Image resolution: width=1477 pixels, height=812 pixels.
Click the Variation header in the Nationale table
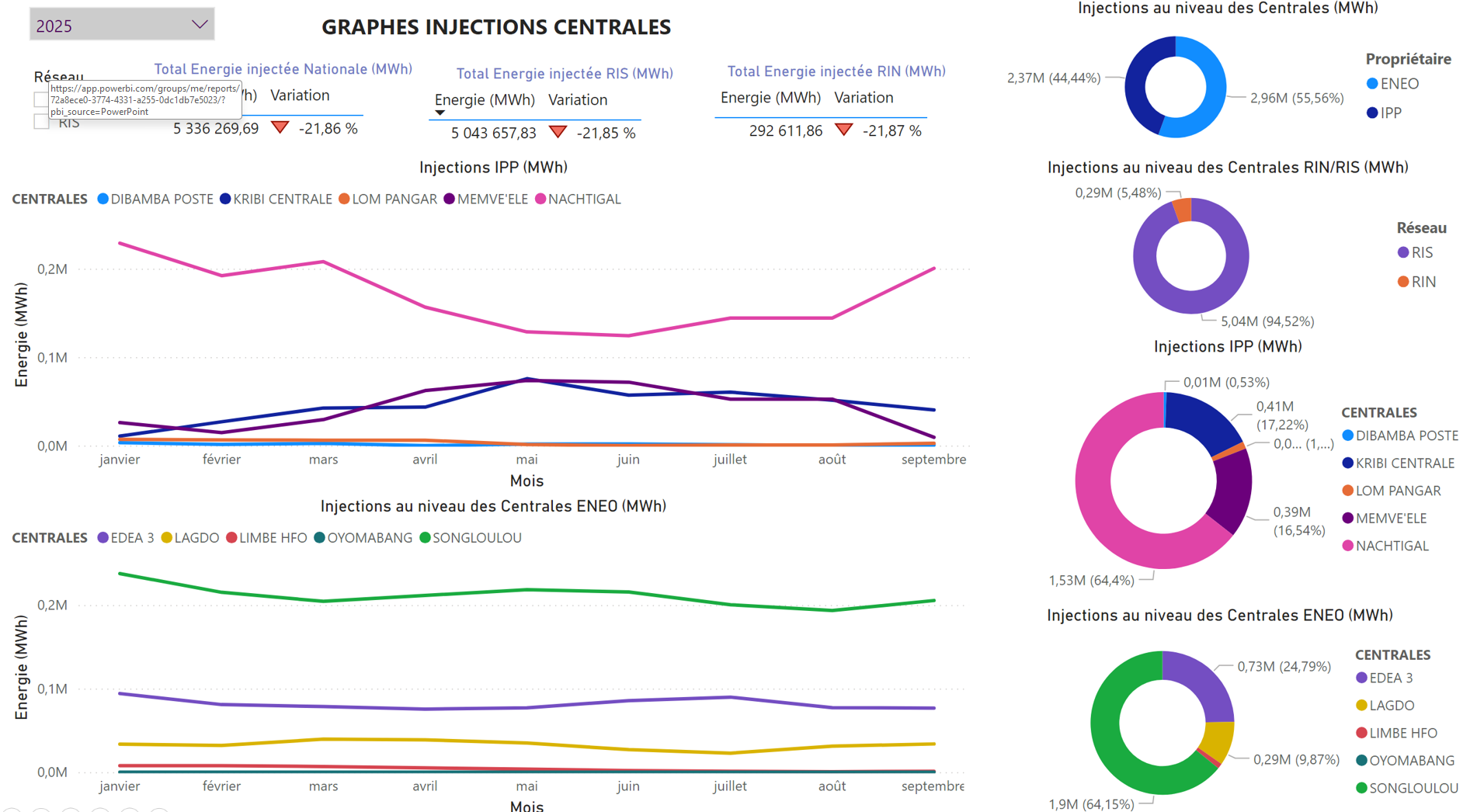(x=300, y=95)
